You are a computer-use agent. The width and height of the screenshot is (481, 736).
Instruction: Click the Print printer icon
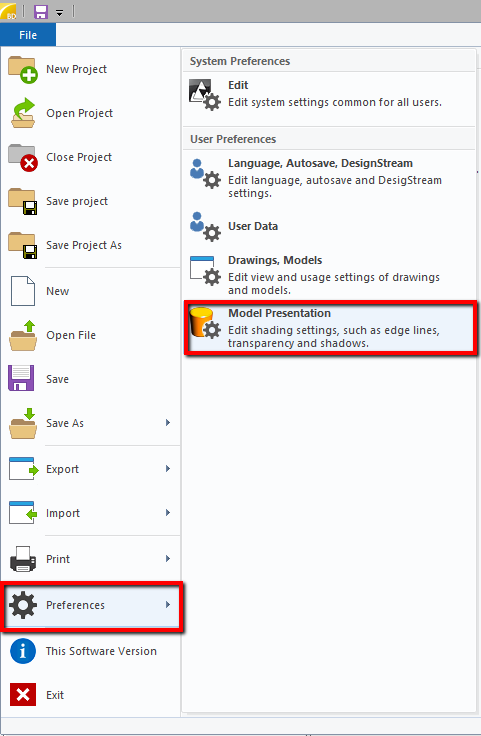[x=23, y=559]
